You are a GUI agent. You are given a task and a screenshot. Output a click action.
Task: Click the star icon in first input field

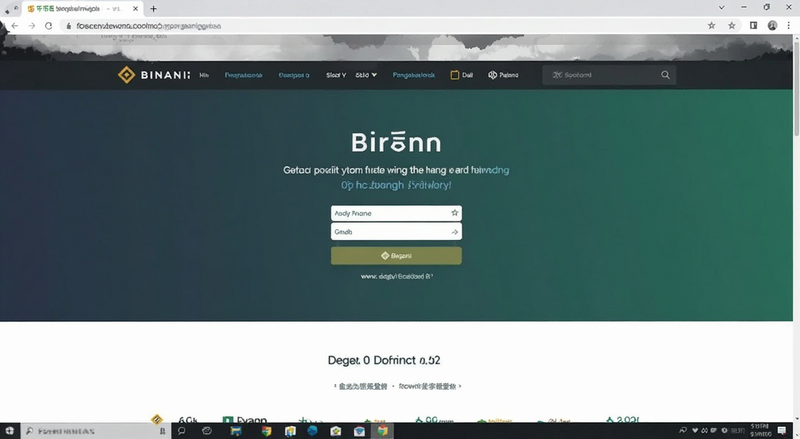pos(454,213)
